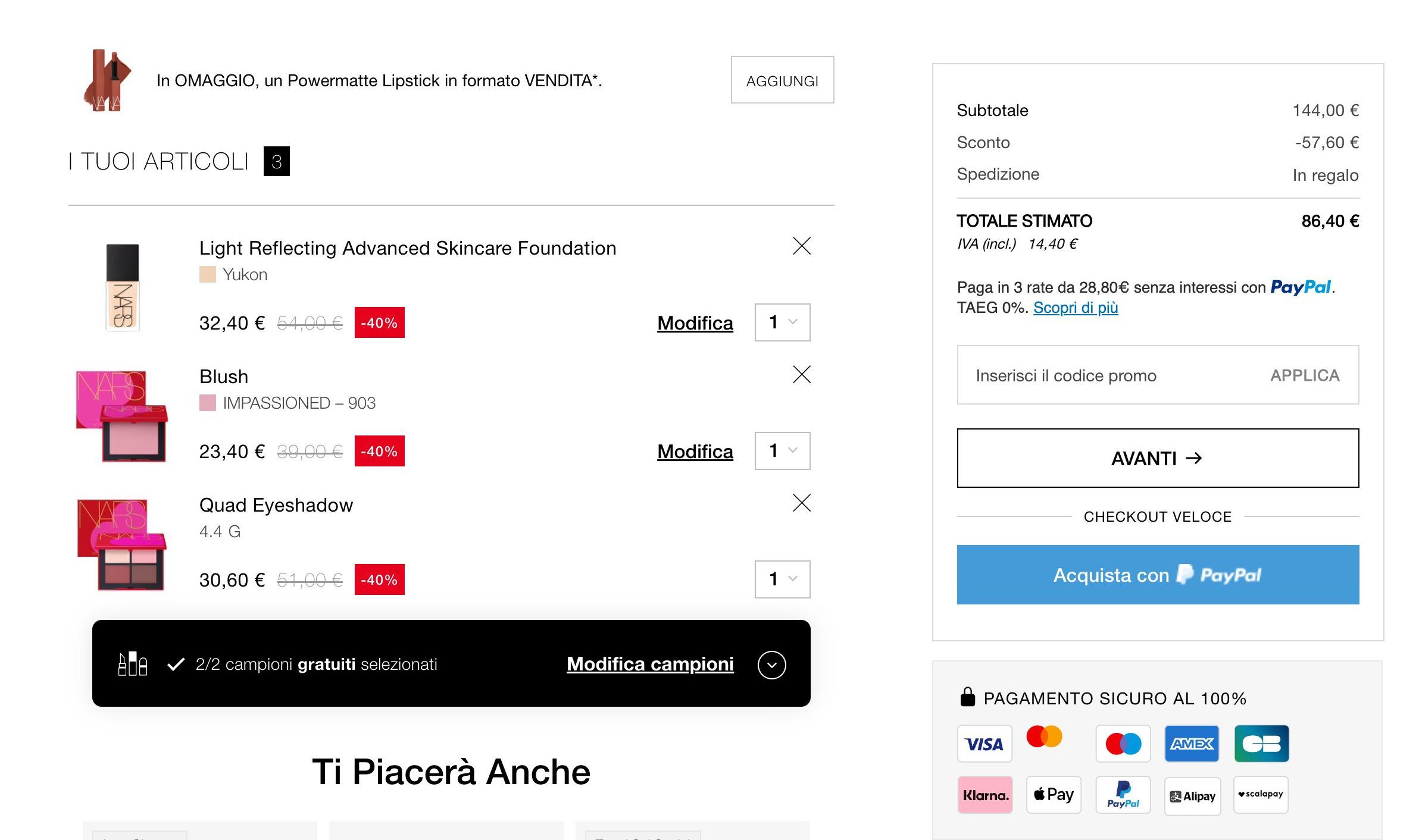Open Modifica campioni link
This screenshot has width=1419, height=840.
(650, 664)
